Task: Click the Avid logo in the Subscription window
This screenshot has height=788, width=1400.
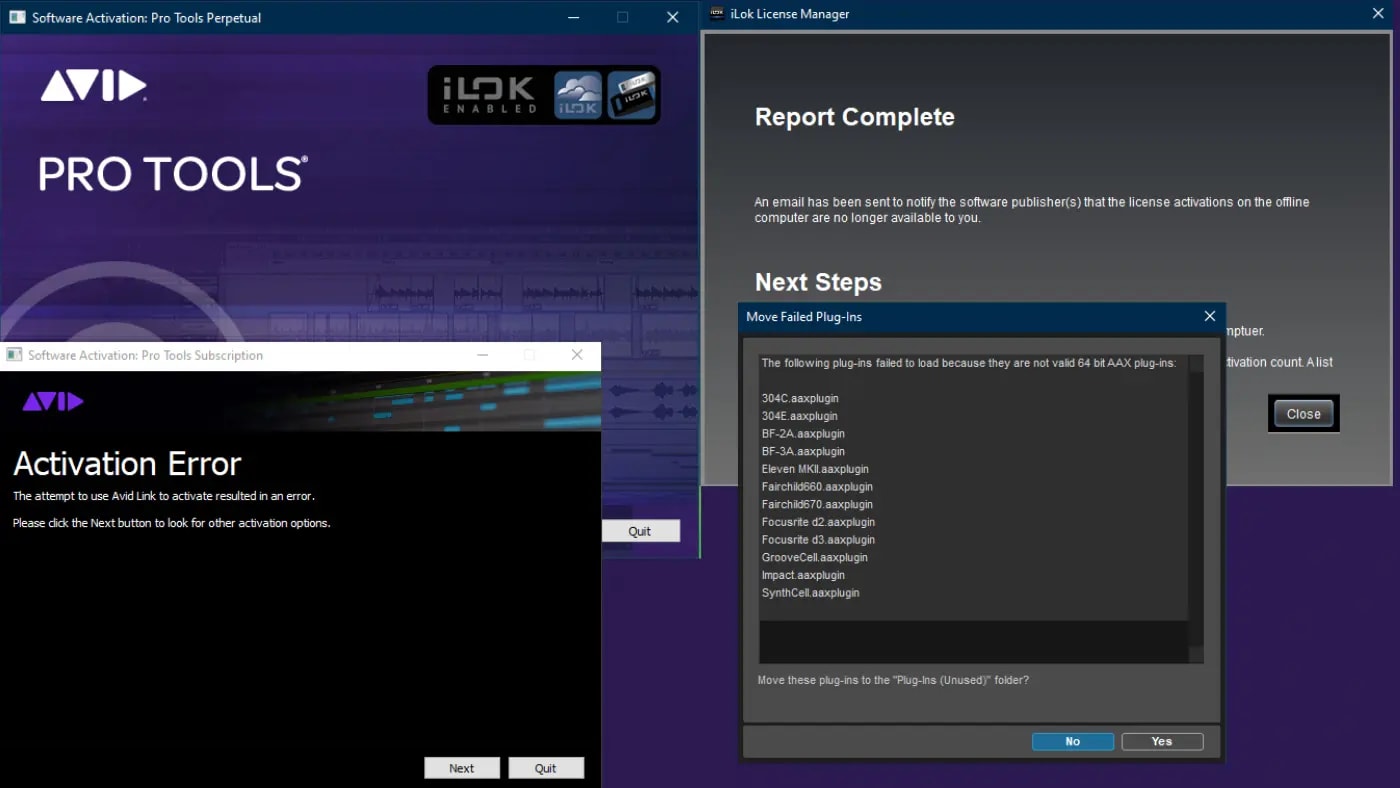Action: click(x=51, y=401)
